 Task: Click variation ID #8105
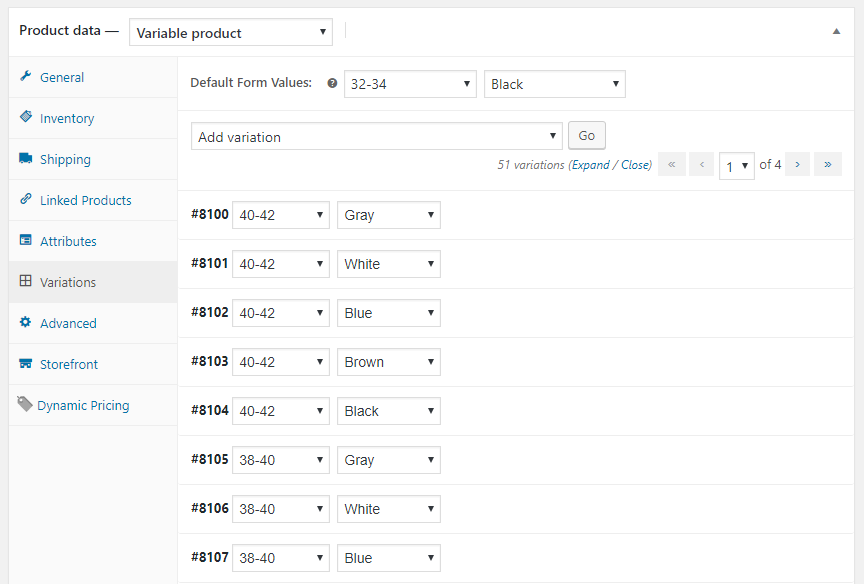pos(209,459)
